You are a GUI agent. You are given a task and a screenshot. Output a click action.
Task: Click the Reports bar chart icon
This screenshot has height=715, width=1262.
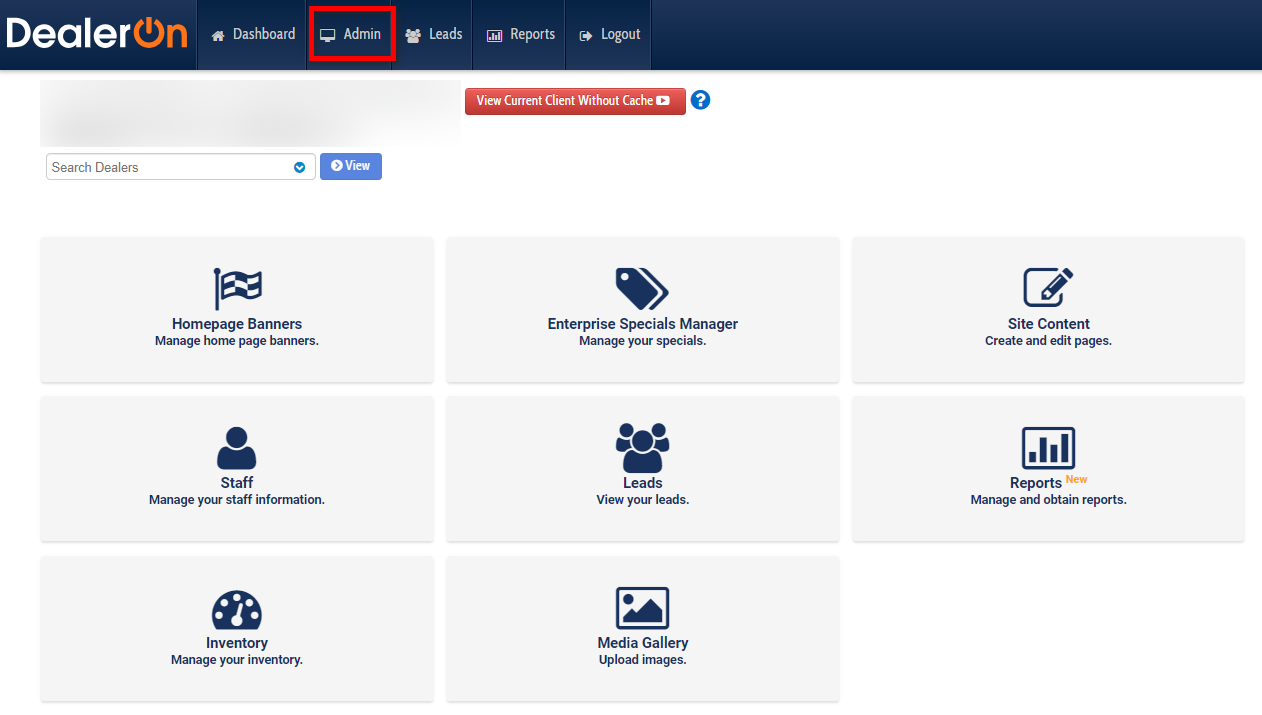coord(1047,447)
